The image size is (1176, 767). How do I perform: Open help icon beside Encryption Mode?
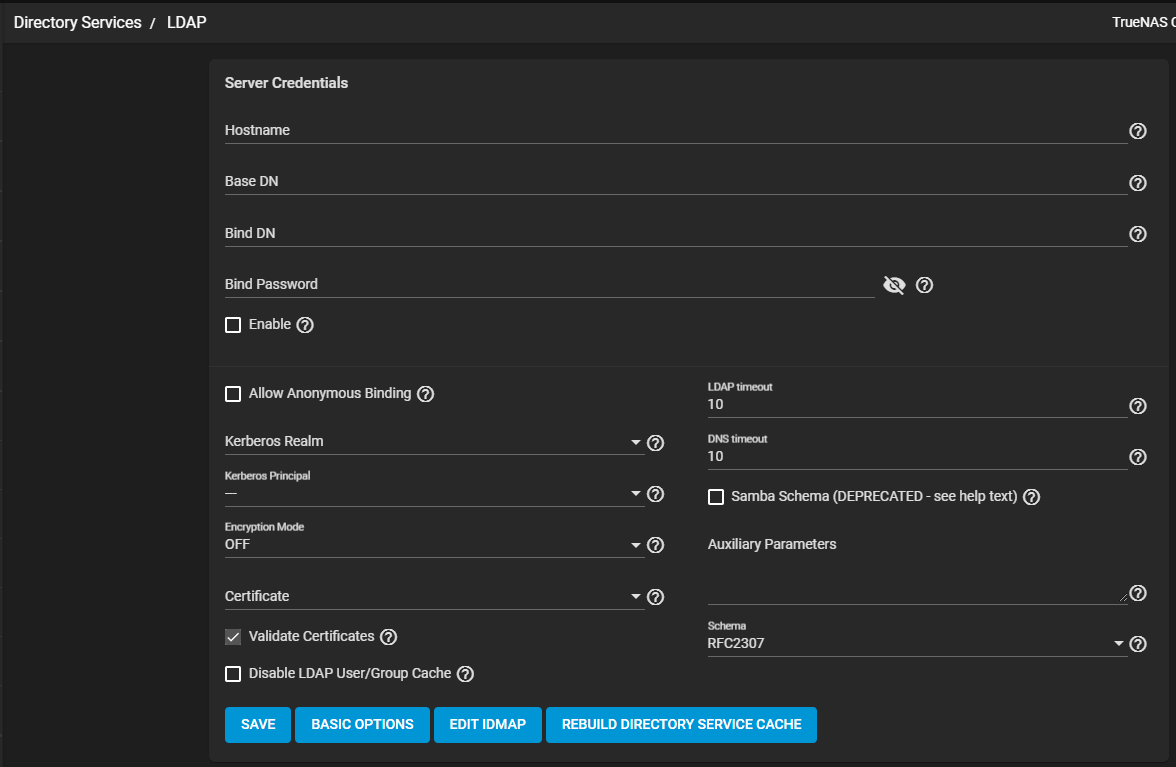click(x=656, y=545)
